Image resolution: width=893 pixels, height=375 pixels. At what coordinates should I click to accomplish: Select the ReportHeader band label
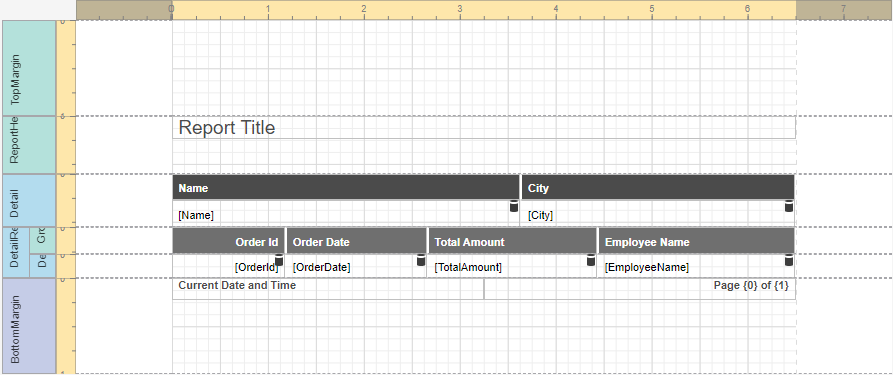[29, 145]
